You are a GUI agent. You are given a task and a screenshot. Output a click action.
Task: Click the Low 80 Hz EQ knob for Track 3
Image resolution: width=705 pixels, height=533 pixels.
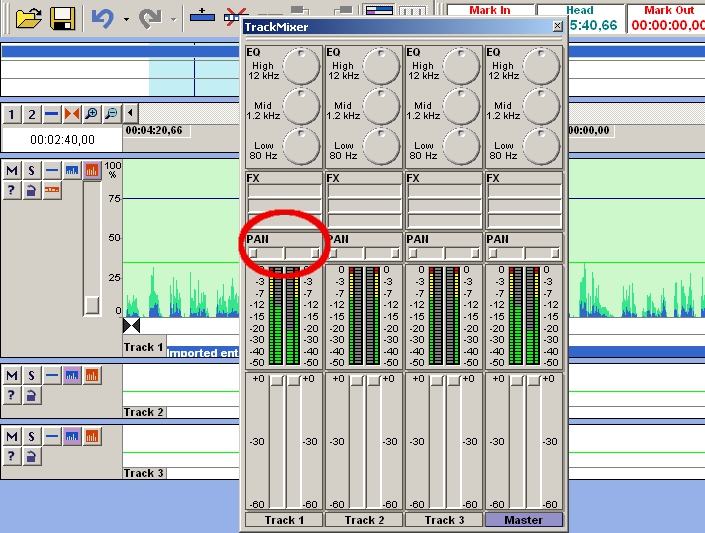[x=461, y=147]
